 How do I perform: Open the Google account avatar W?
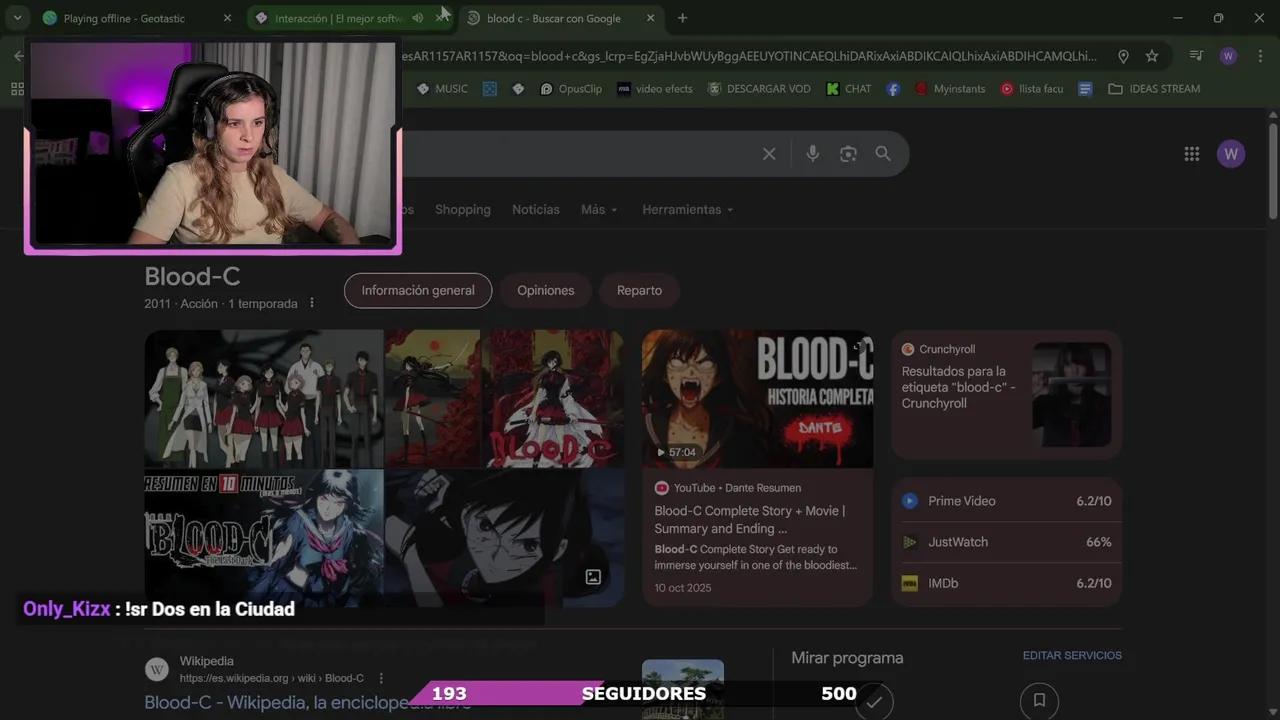(1231, 154)
